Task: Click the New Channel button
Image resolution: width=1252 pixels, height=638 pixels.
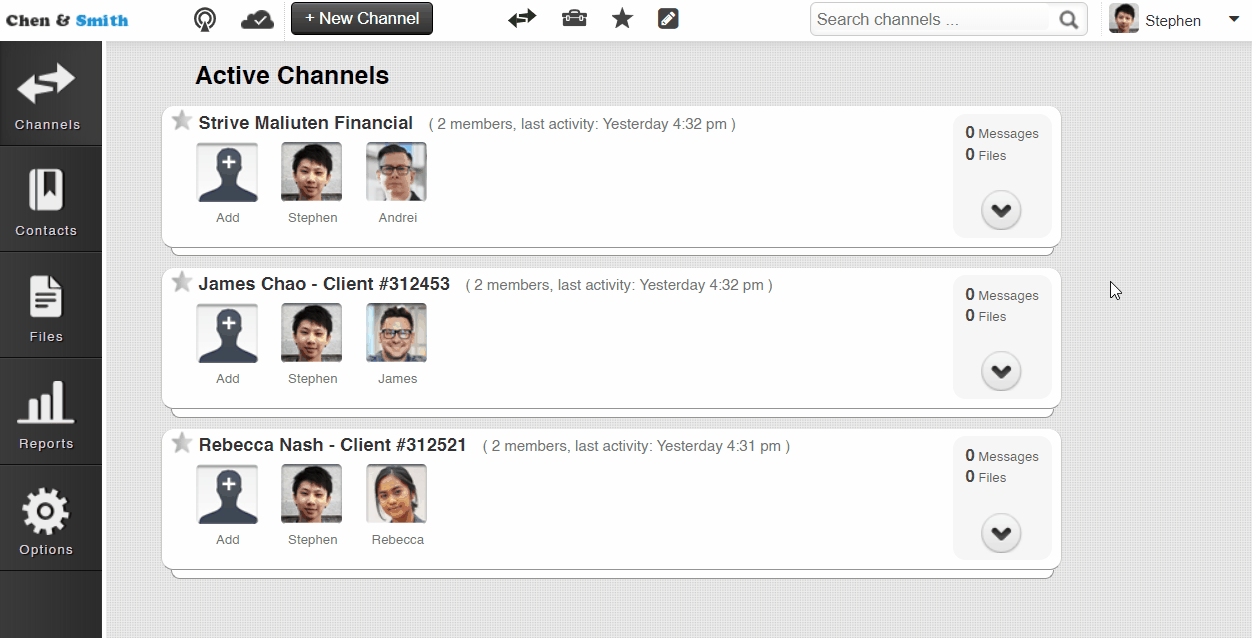Action: 362,19
